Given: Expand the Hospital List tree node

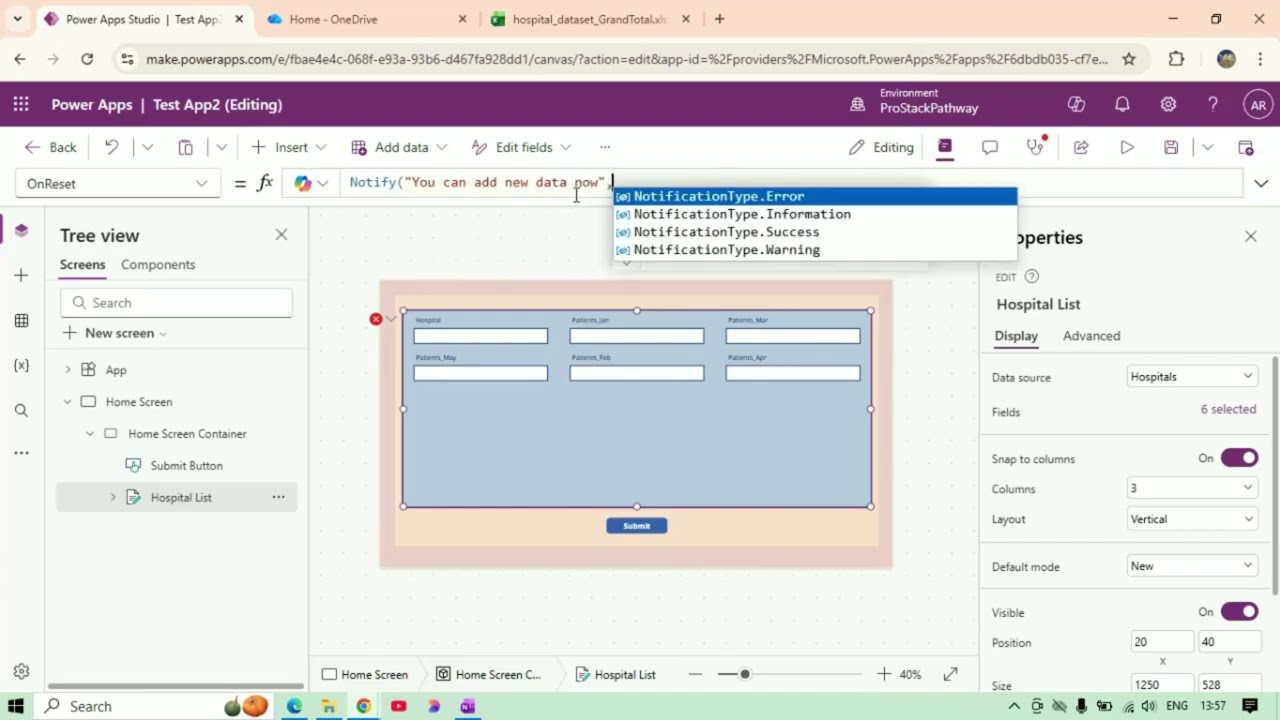Looking at the screenshot, I should (112, 497).
